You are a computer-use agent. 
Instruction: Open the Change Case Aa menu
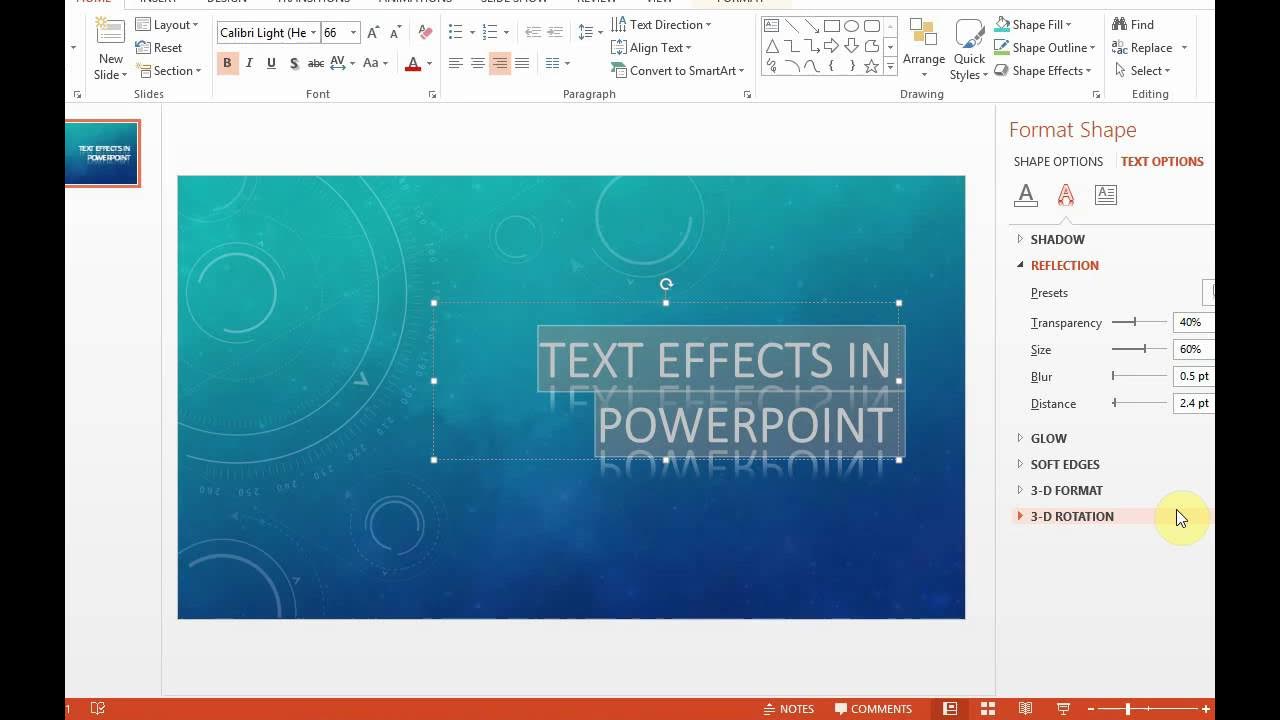click(x=375, y=63)
